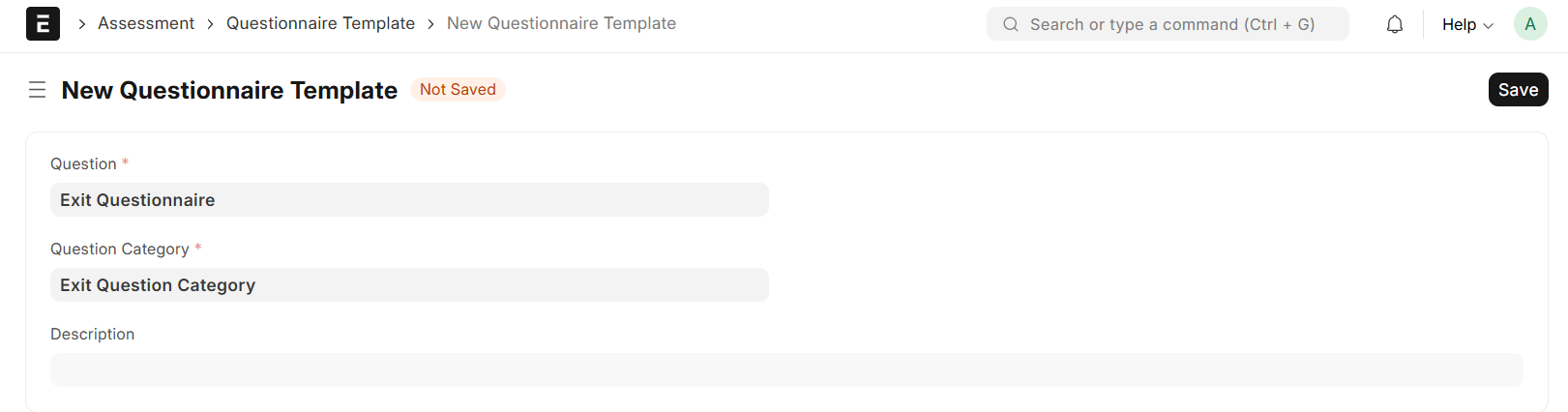Focus the Question text field

pos(409,200)
